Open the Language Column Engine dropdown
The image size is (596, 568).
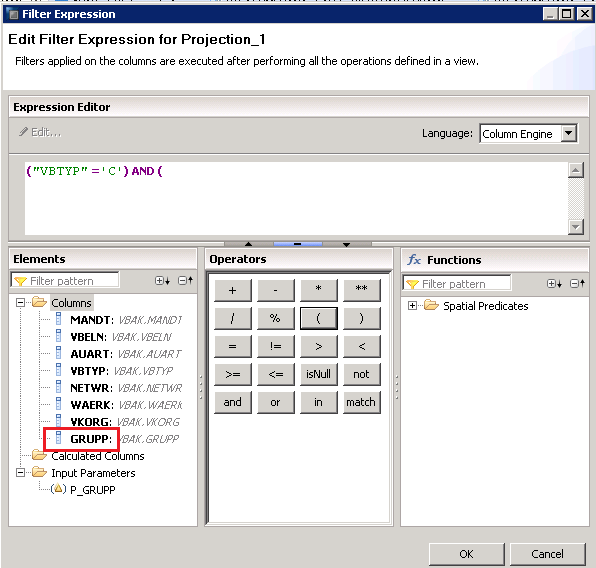tap(569, 133)
